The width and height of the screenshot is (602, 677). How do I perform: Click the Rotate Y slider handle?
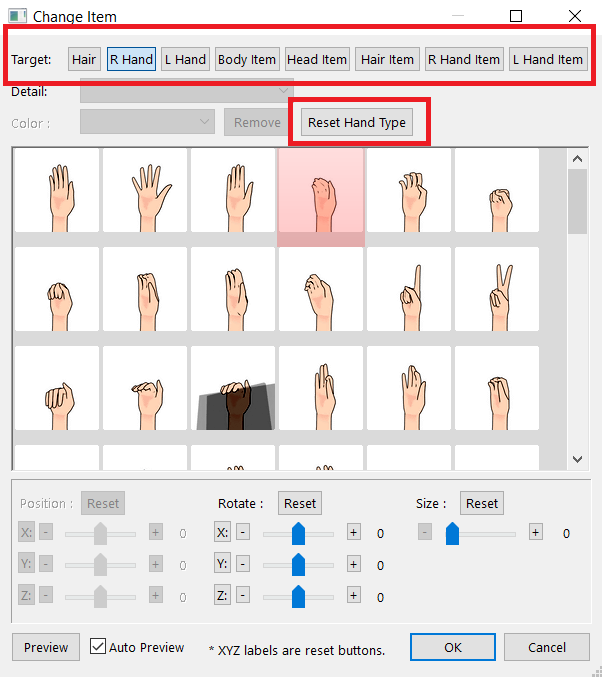click(298, 565)
